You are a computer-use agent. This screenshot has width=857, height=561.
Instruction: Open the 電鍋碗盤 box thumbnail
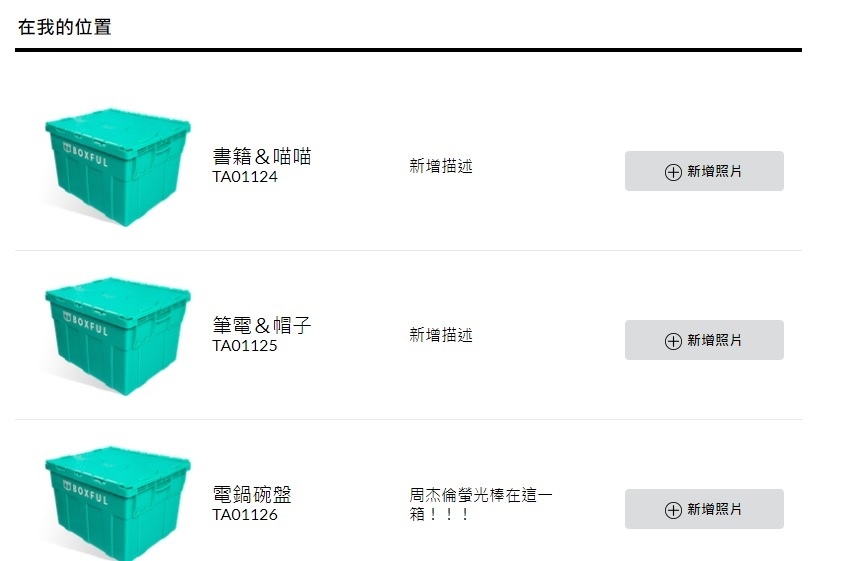(x=117, y=503)
